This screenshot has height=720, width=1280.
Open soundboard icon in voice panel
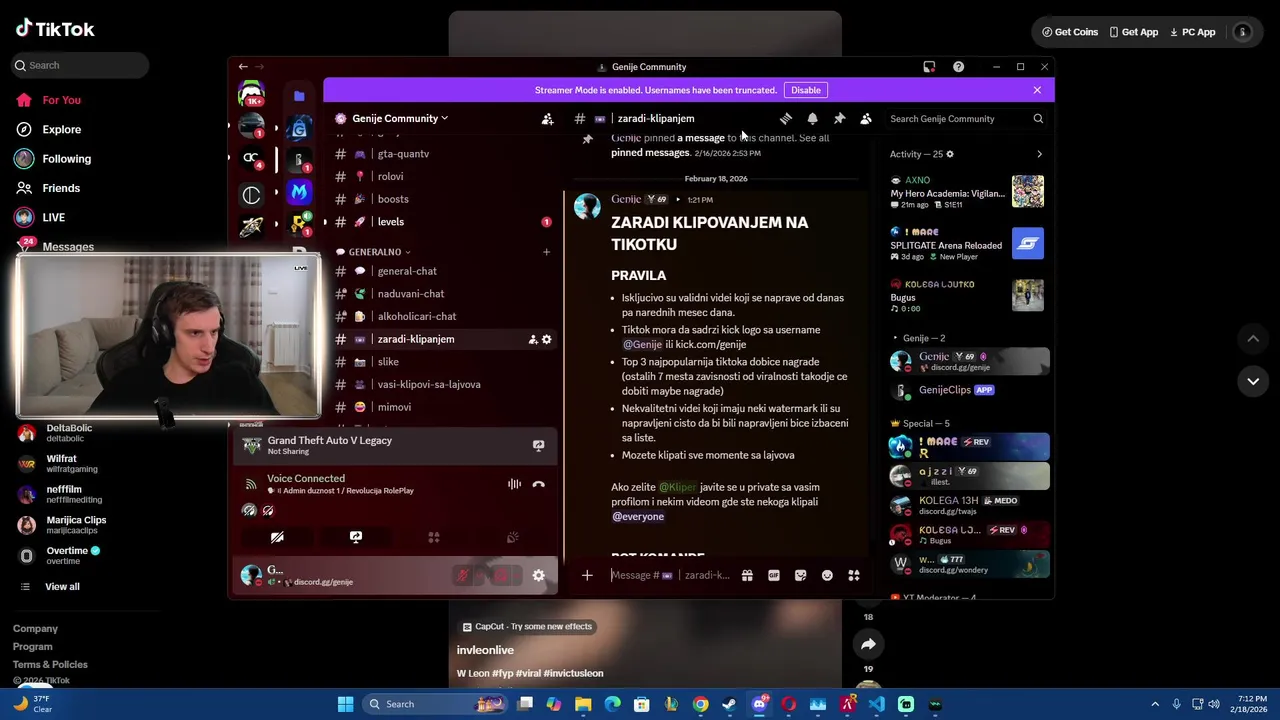[512, 537]
